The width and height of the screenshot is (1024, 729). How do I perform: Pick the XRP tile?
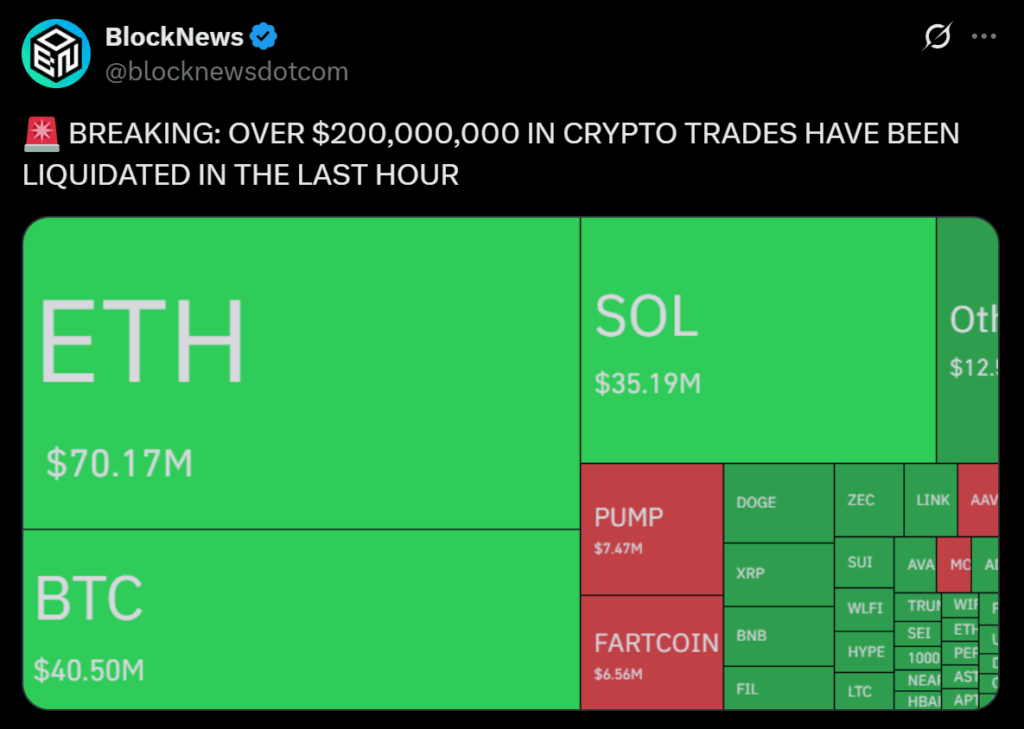tap(778, 574)
